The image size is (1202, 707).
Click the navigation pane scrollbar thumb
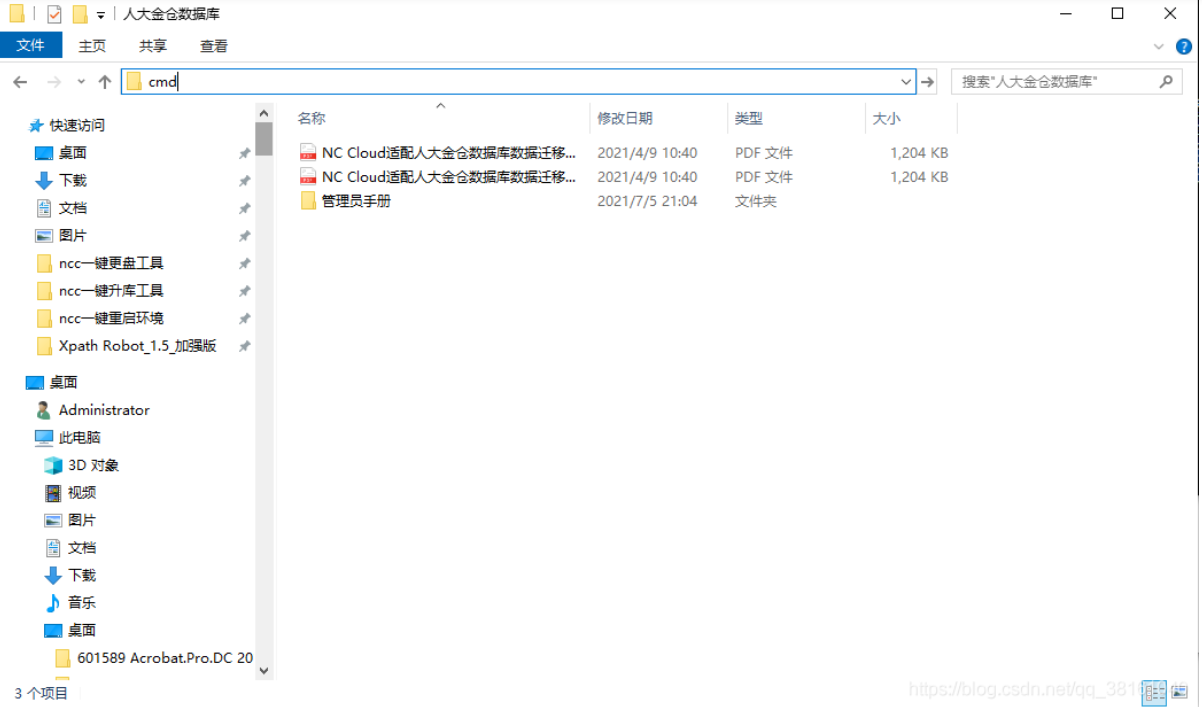tap(264, 138)
